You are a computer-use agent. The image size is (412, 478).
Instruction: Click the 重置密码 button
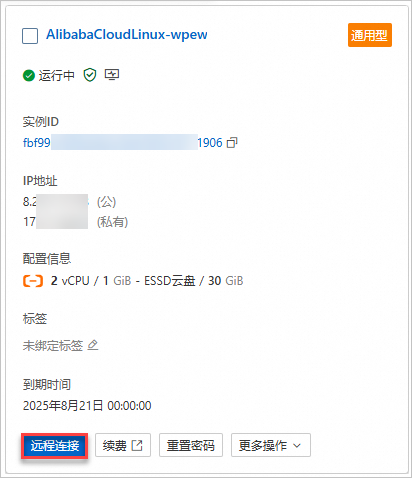coord(191,445)
